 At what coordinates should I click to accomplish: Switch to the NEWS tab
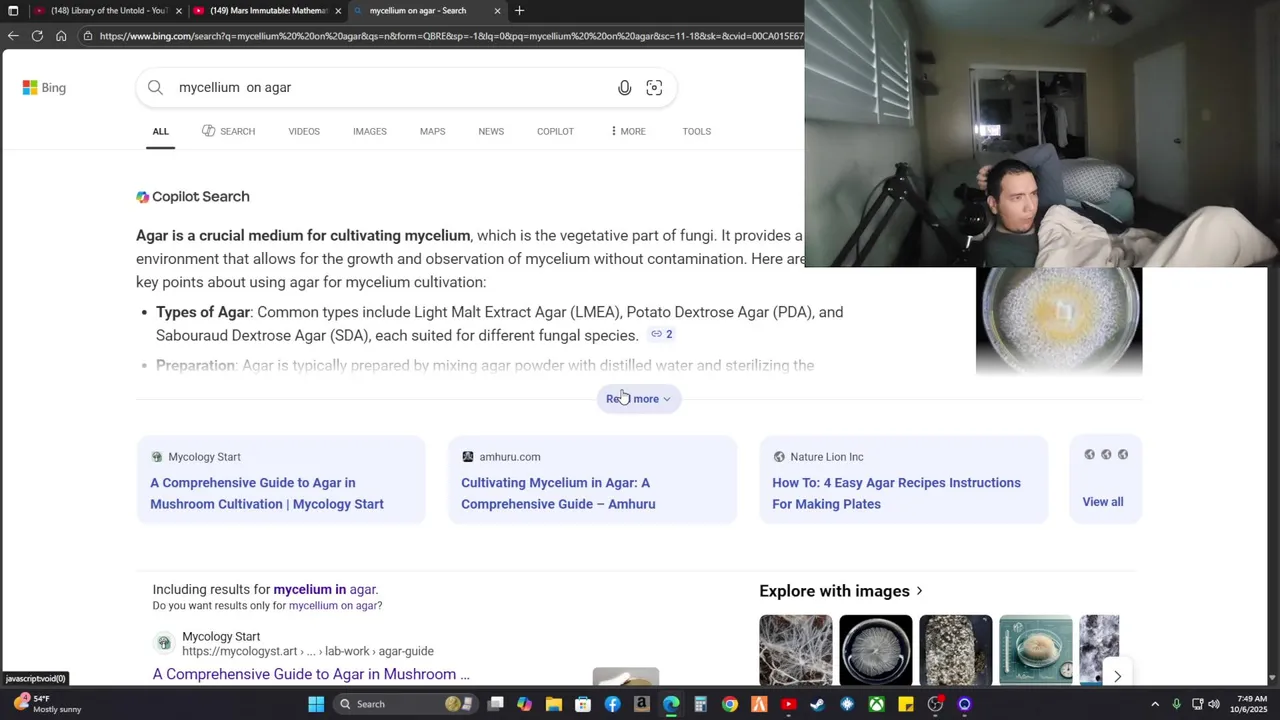coord(491,131)
